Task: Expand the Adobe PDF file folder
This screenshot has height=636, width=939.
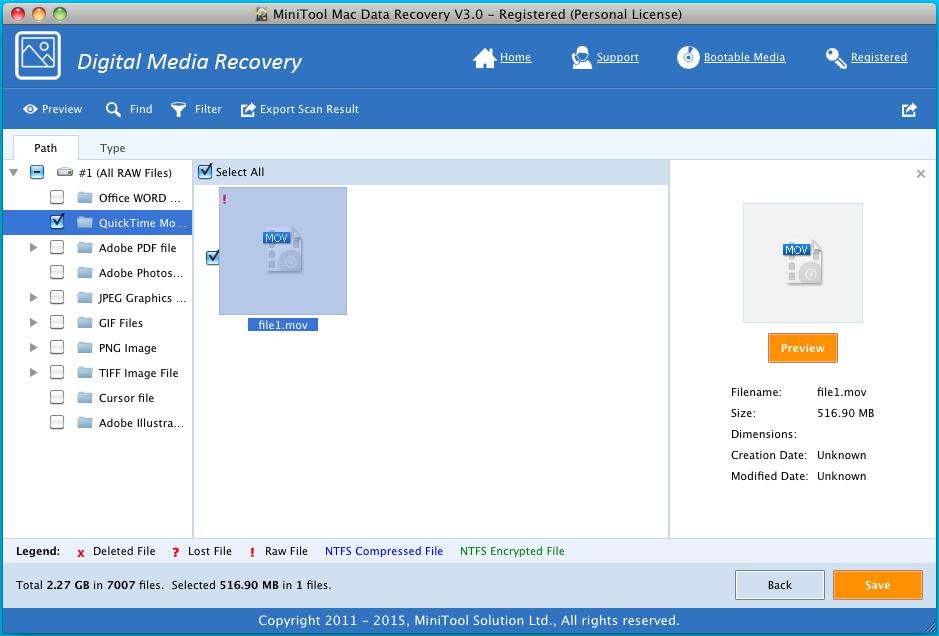Action: (34, 247)
